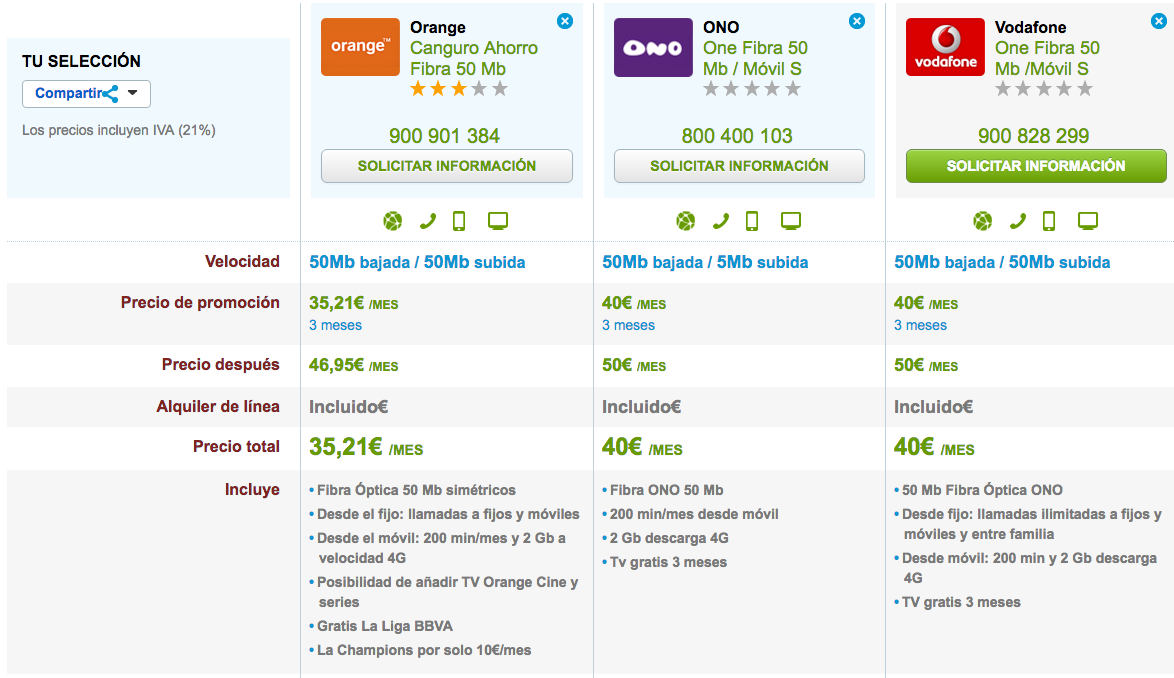The height and width of the screenshot is (678, 1174).
Task: Click 'La Champions por solo 10€/mes' item
Action: click(x=423, y=650)
